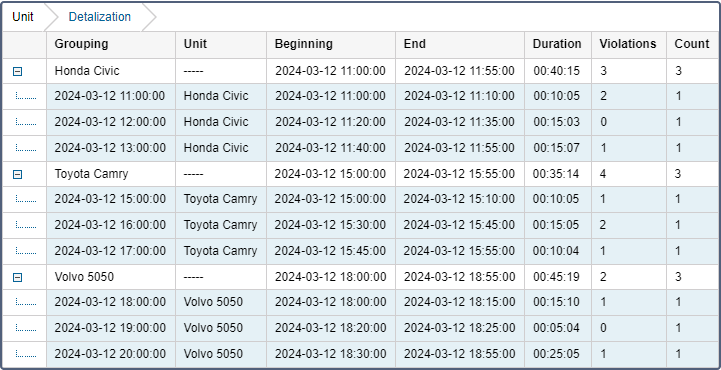Screen dimensions: 721x370
Task: Collapse the Volvo 5050 group row
Action: pyautogui.click(x=17, y=277)
